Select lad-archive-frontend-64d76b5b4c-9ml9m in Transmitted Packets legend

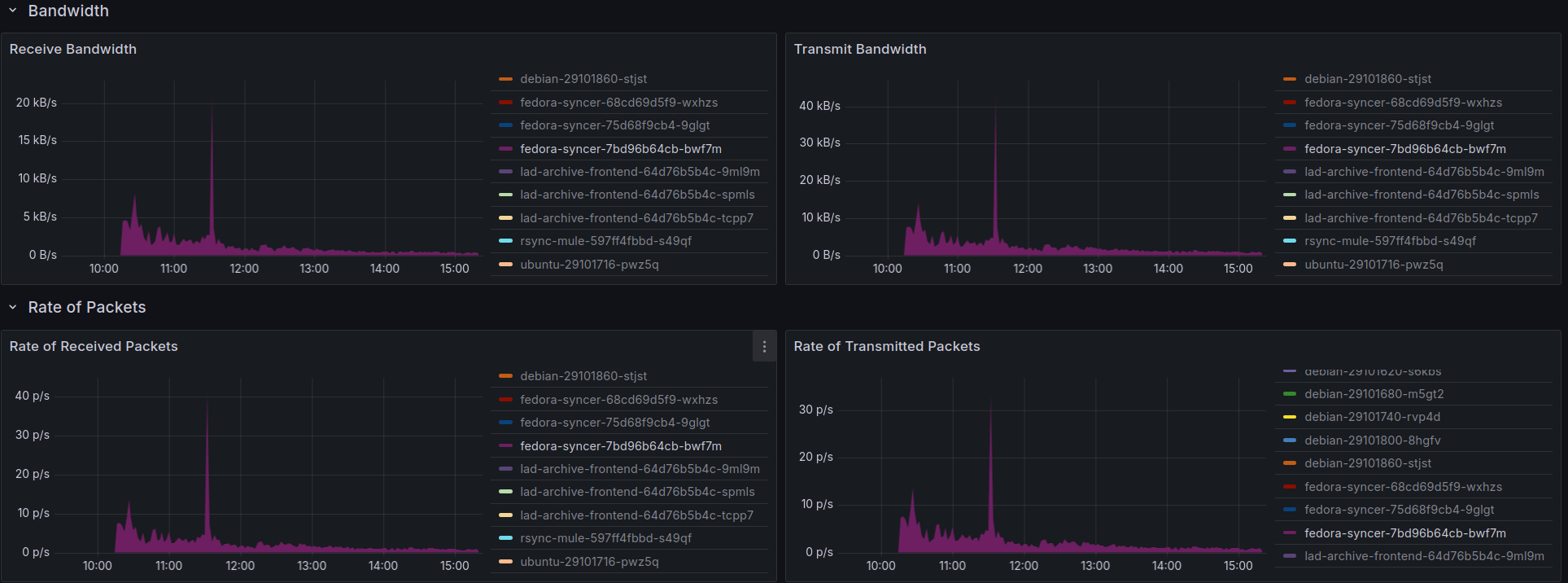[x=1424, y=556]
